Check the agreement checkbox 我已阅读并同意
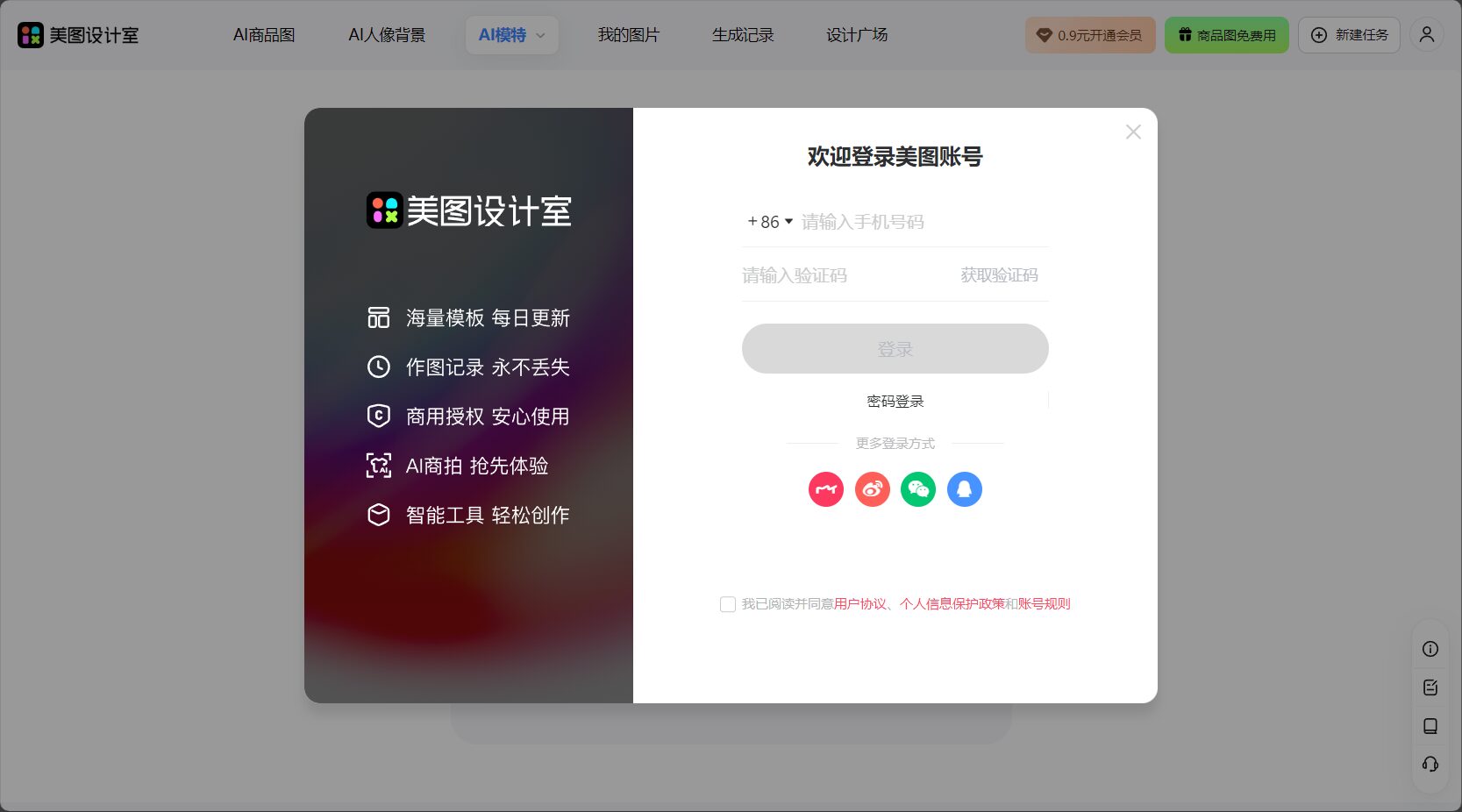Screen dimensions: 1462x812 click(x=728, y=604)
